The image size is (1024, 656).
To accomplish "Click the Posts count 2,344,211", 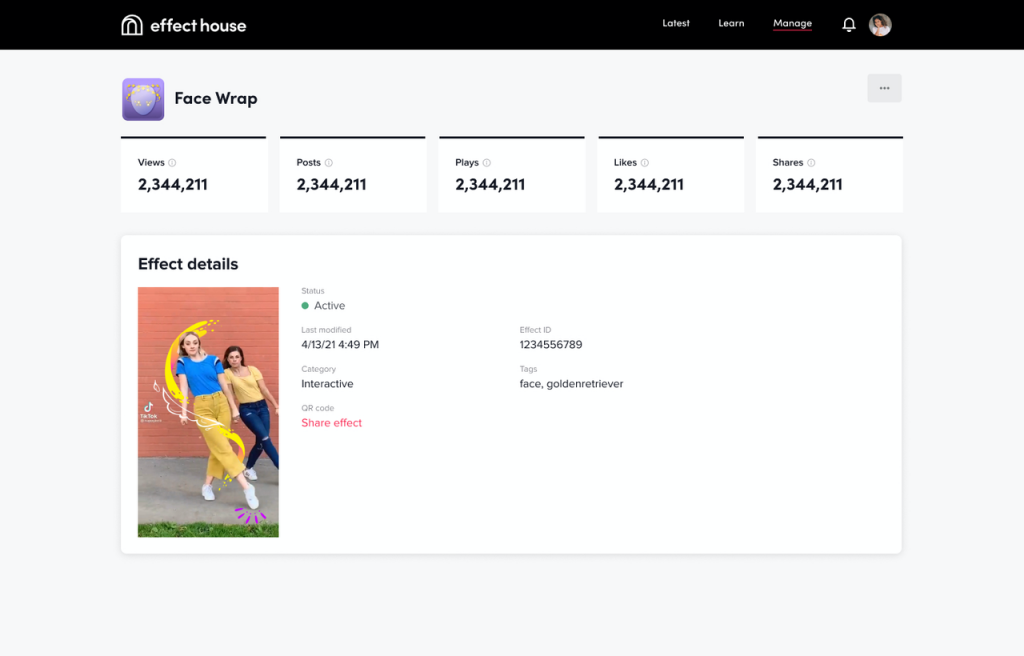I will pos(331,185).
